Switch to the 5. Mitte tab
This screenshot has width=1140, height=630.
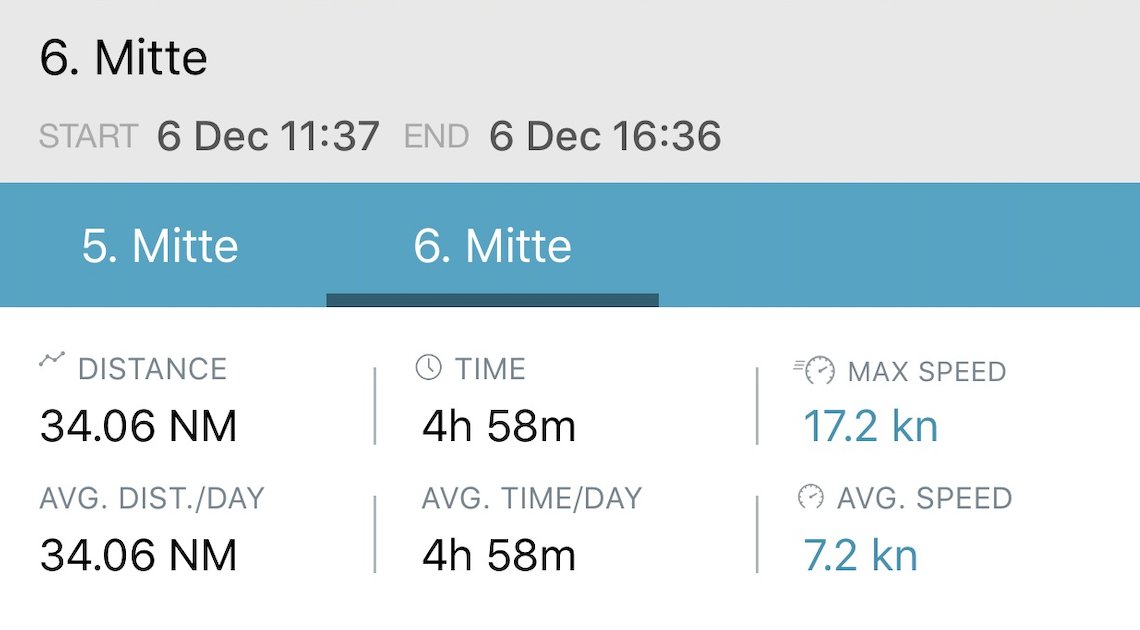(160, 246)
